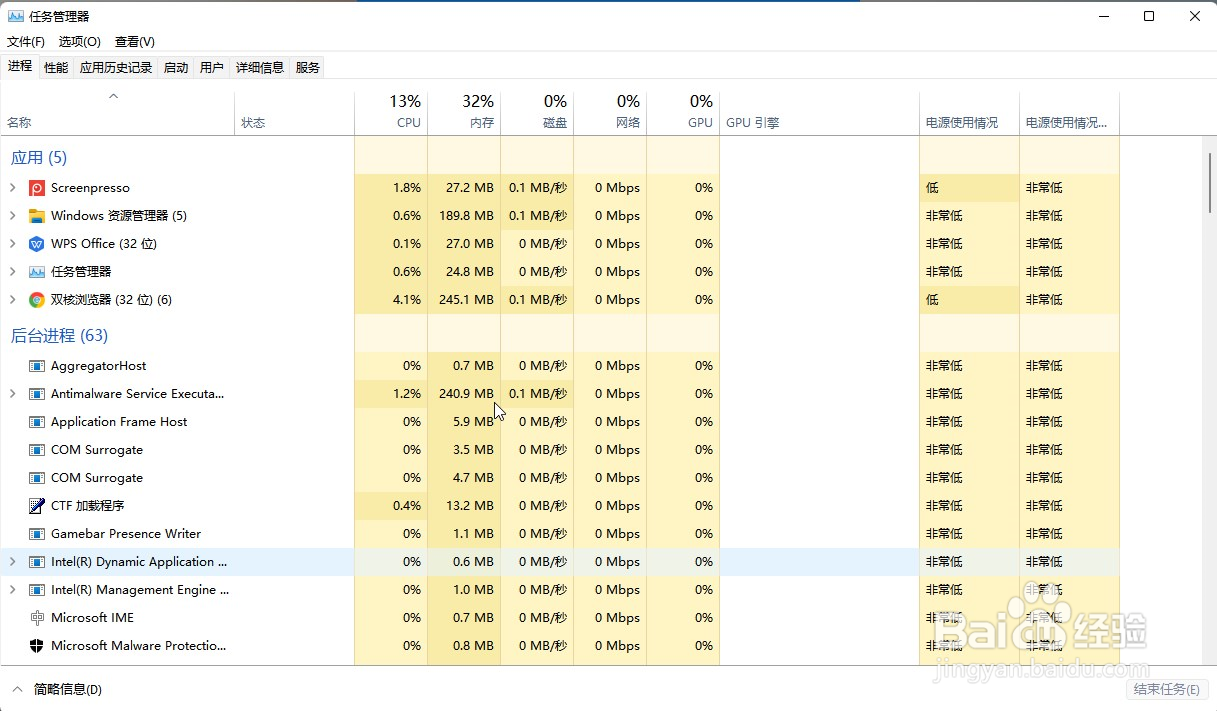Switch to the 用户 tab
The image size is (1217, 711).
[x=212, y=67]
